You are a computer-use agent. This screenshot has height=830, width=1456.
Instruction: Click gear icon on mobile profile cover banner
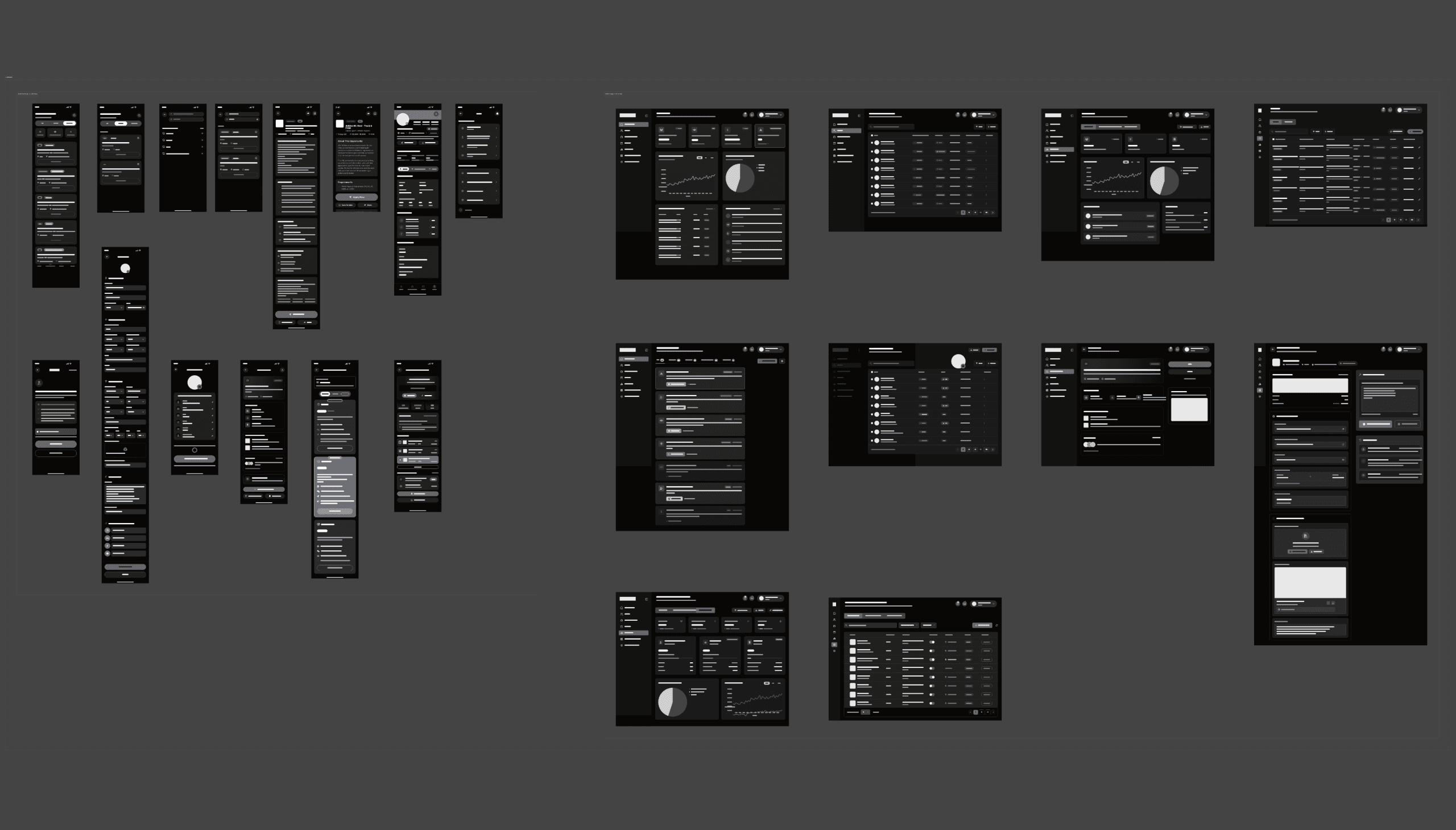[437, 114]
